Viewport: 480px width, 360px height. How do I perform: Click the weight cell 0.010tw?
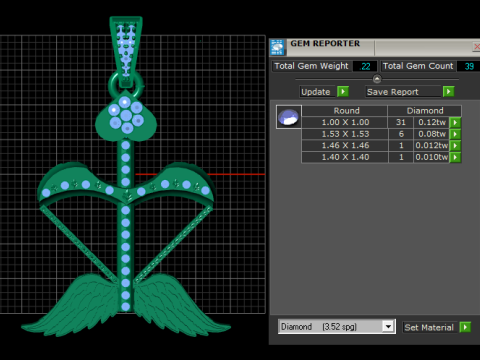tap(432, 157)
